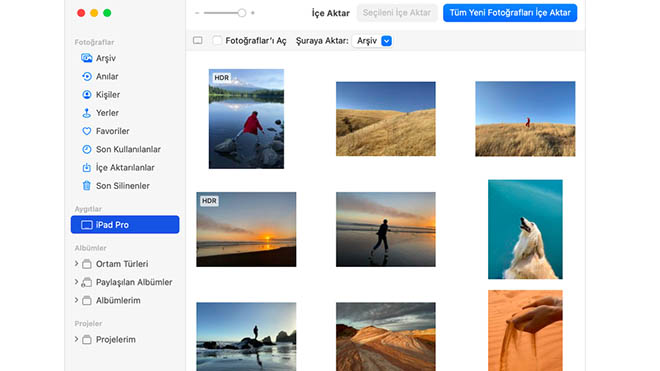The width and height of the screenshot is (660, 371).
Task: Select the empty golden hills photo
Action: [x=386, y=119]
